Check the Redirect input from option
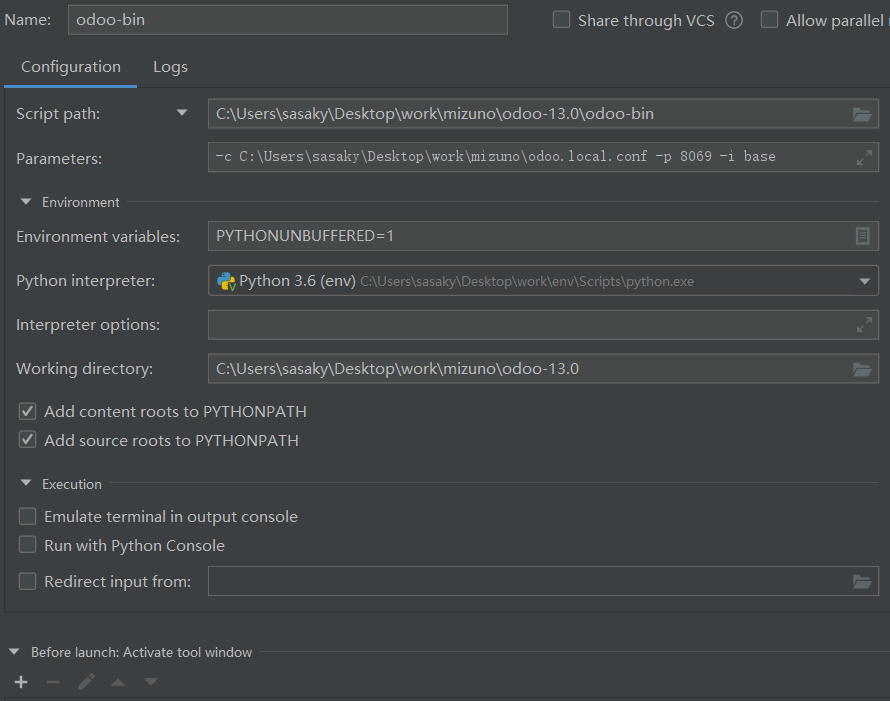890x701 pixels. pyautogui.click(x=27, y=581)
